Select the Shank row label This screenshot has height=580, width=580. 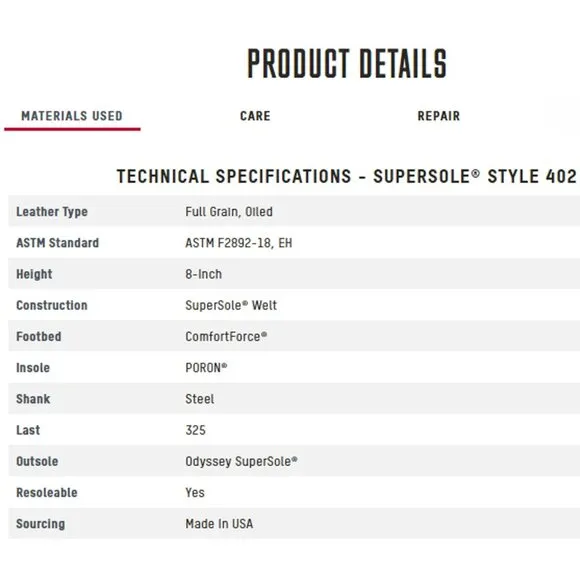tap(33, 399)
